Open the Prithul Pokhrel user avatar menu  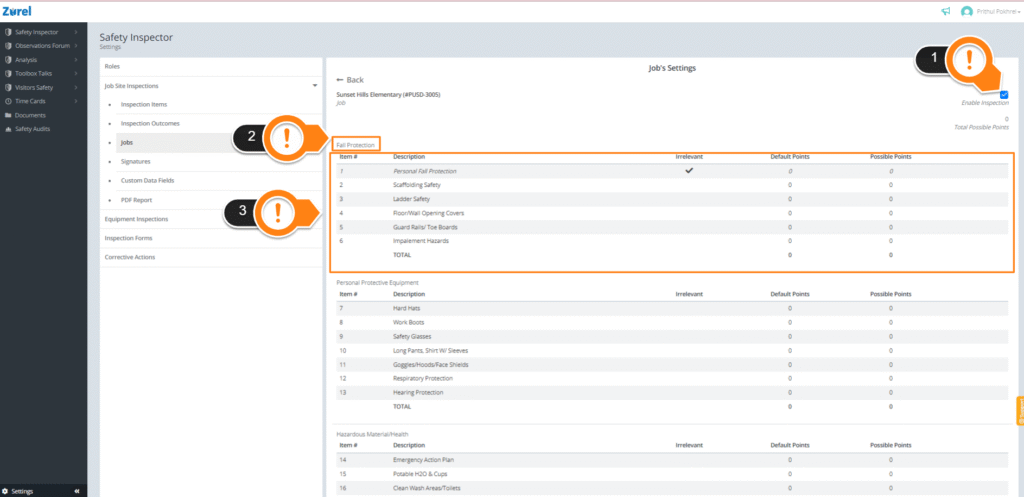[967, 11]
